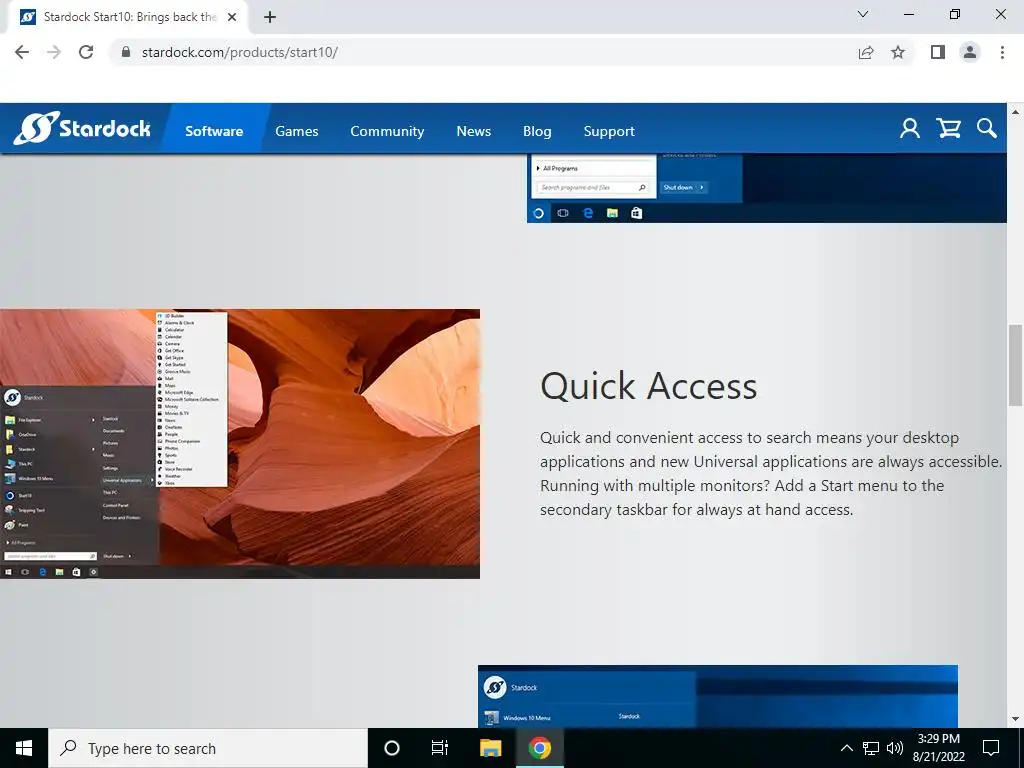Click the scrollbar up arrow

click(1016, 112)
